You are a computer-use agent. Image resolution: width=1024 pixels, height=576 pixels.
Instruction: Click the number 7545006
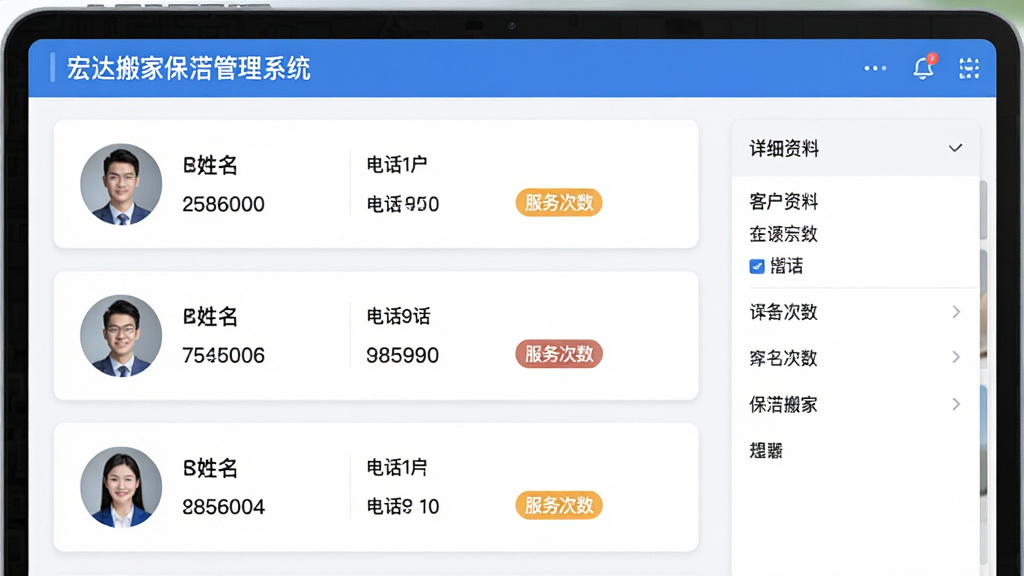(x=223, y=355)
